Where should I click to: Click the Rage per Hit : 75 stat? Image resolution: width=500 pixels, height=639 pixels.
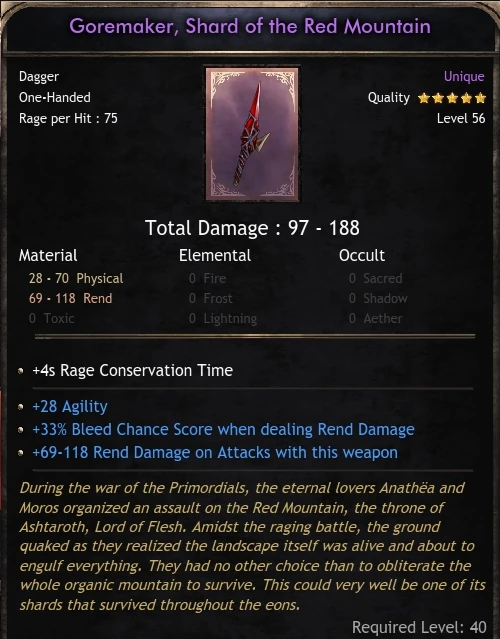click(68, 118)
